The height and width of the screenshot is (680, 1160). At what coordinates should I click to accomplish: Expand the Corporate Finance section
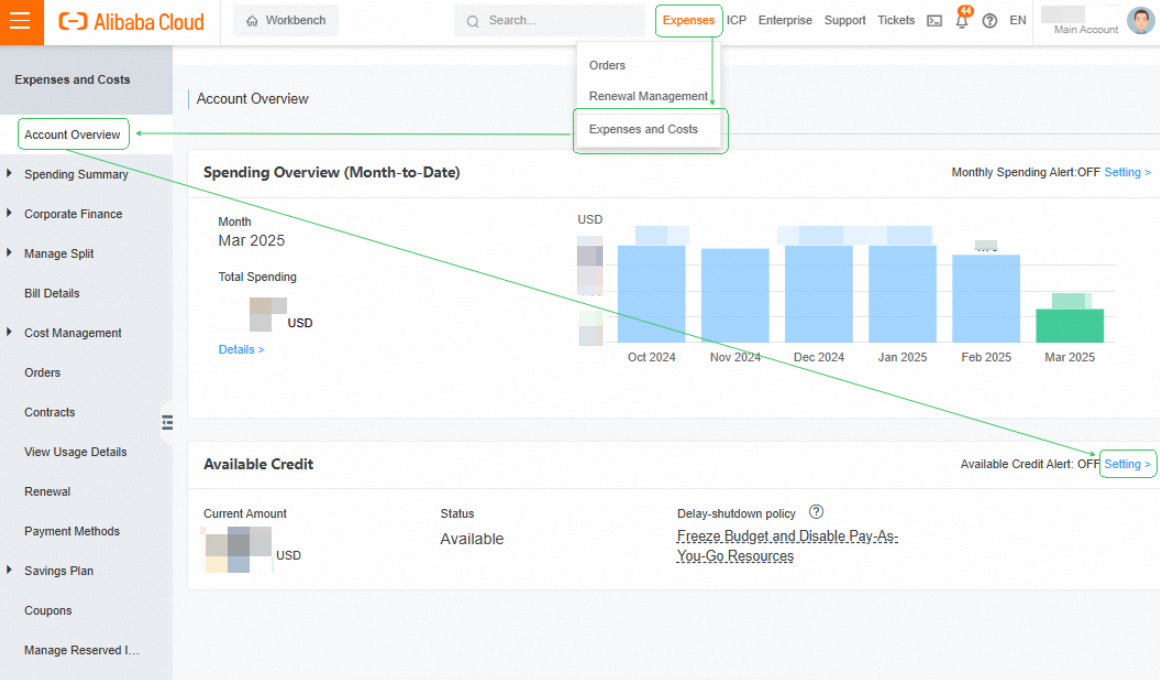[x=9, y=213]
